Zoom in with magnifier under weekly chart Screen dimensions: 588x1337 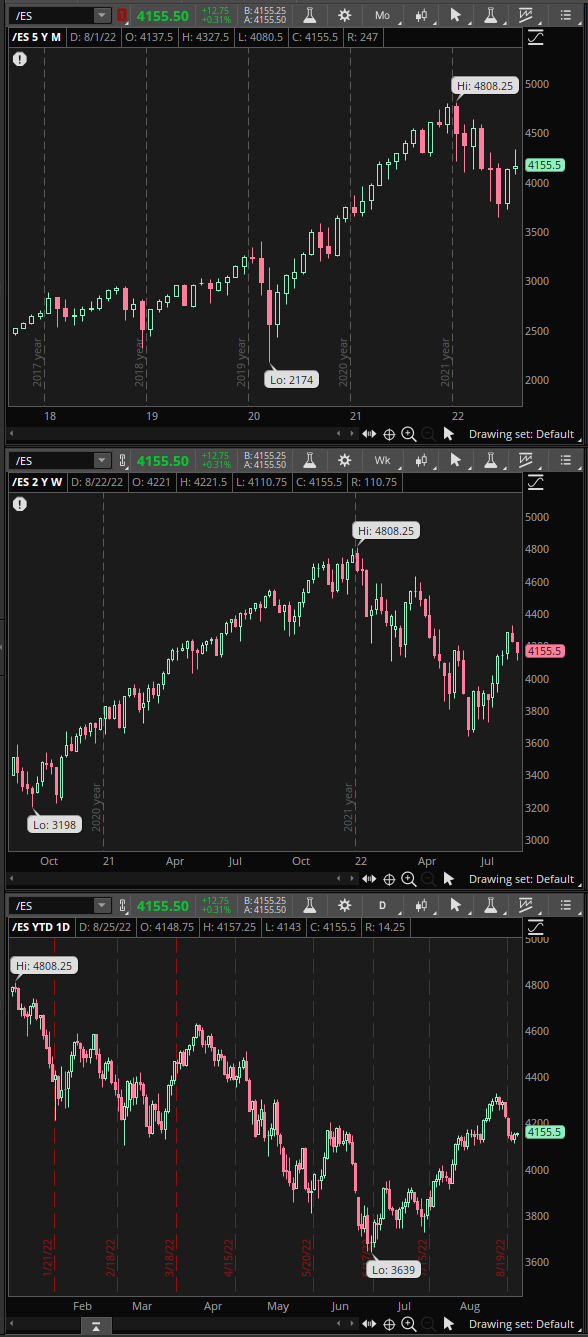pyautogui.click(x=408, y=879)
